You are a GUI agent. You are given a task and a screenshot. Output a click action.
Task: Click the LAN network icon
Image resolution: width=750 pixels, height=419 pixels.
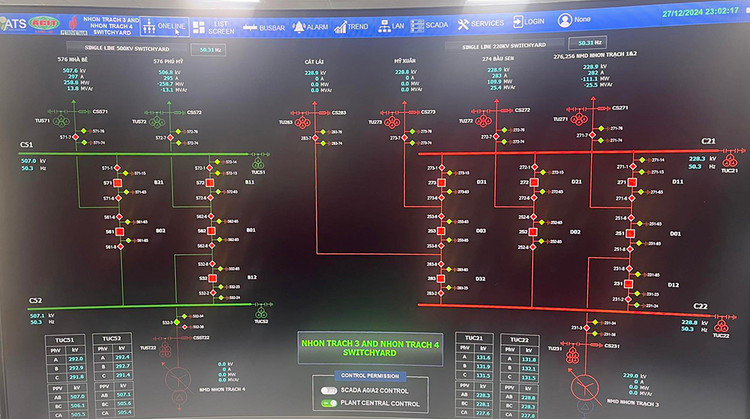[x=391, y=25]
